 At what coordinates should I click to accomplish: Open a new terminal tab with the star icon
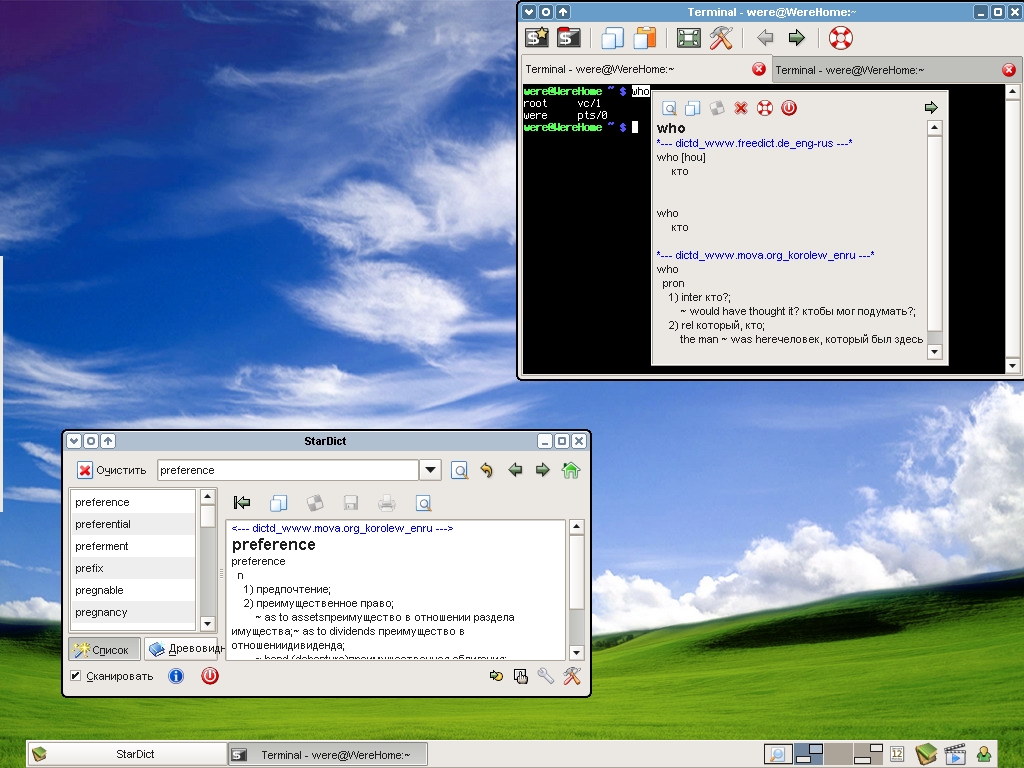click(537, 38)
